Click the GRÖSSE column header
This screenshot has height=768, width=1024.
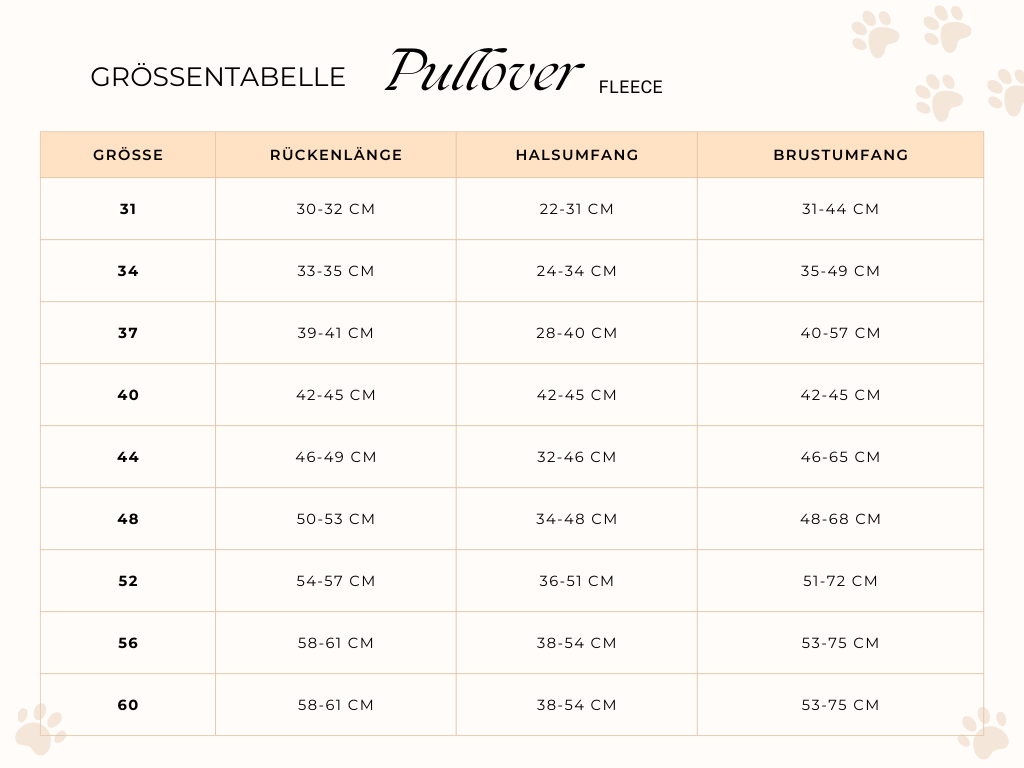(x=128, y=155)
